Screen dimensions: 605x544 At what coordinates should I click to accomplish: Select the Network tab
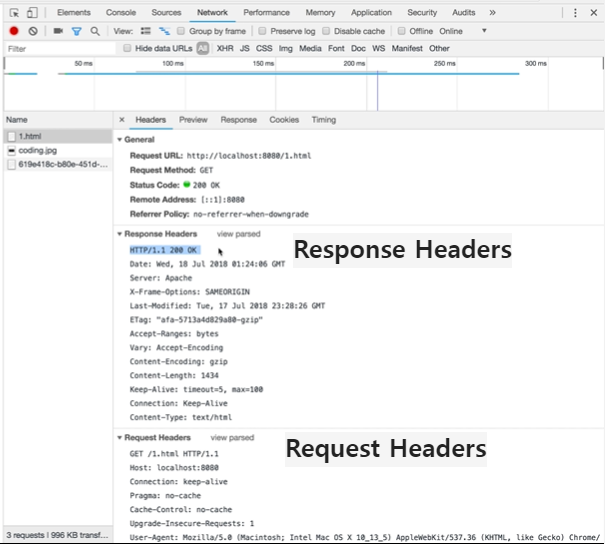[x=212, y=13]
